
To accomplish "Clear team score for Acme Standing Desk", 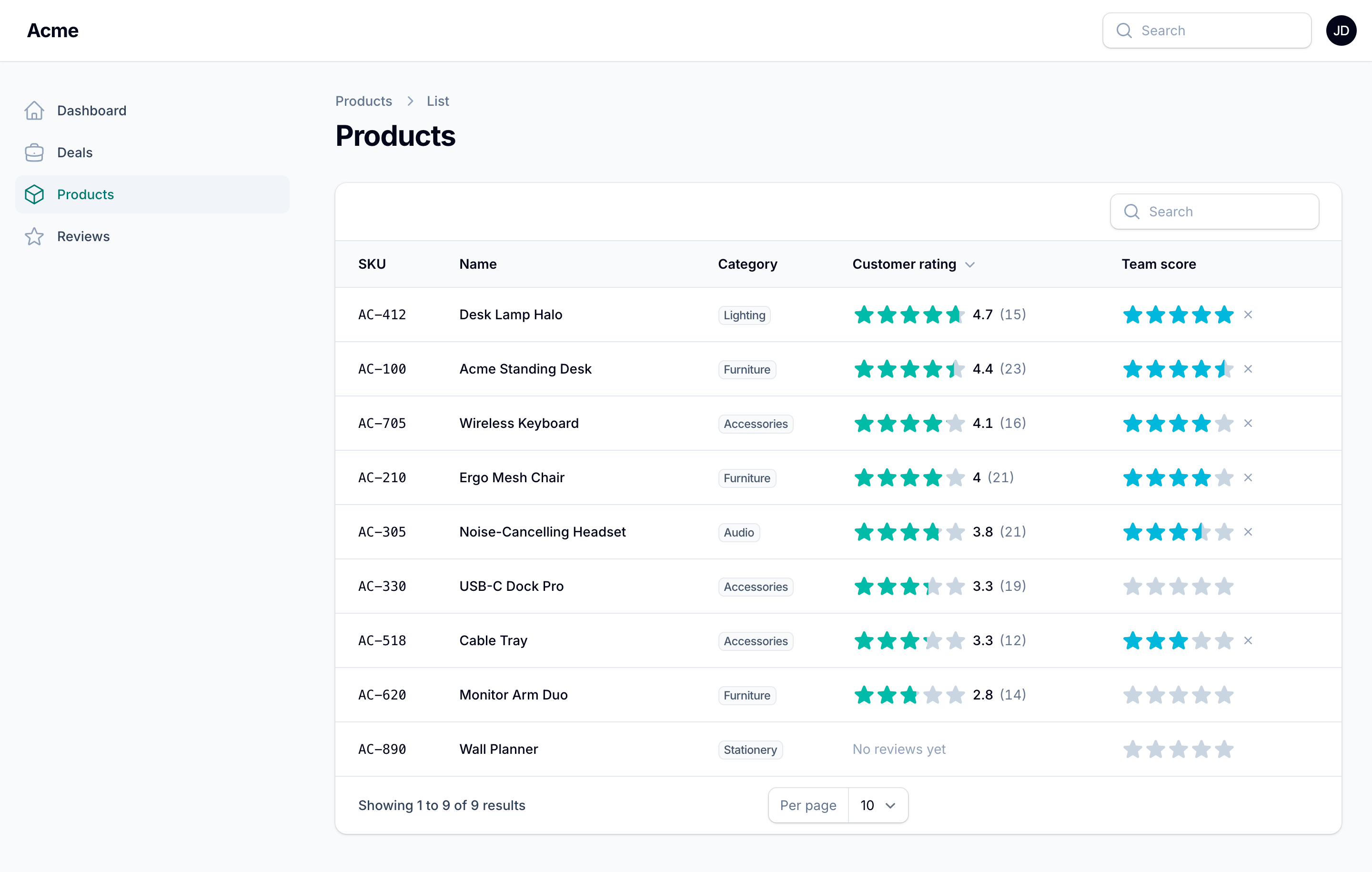I will click(x=1248, y=369).
